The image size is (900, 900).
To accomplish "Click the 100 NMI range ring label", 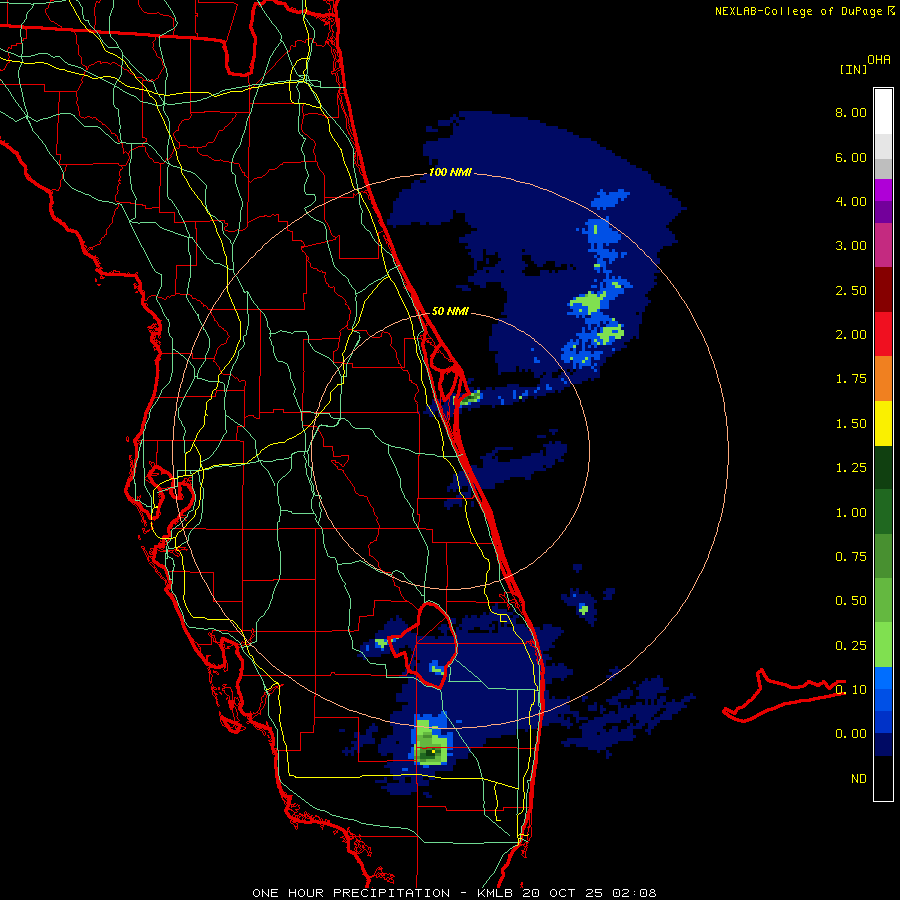I will (450, 172).
